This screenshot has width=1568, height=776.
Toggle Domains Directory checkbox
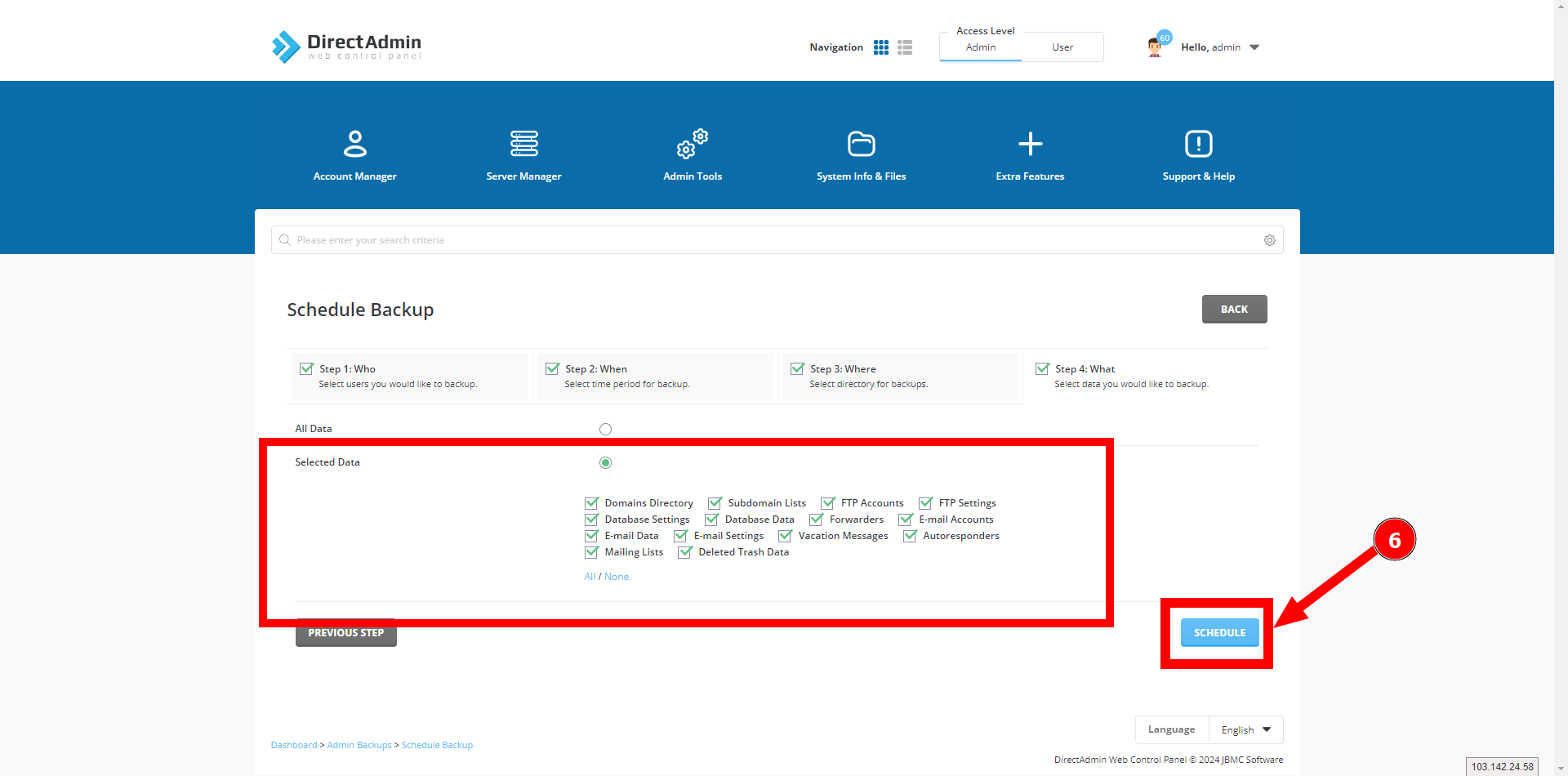(x=592, y=503)
